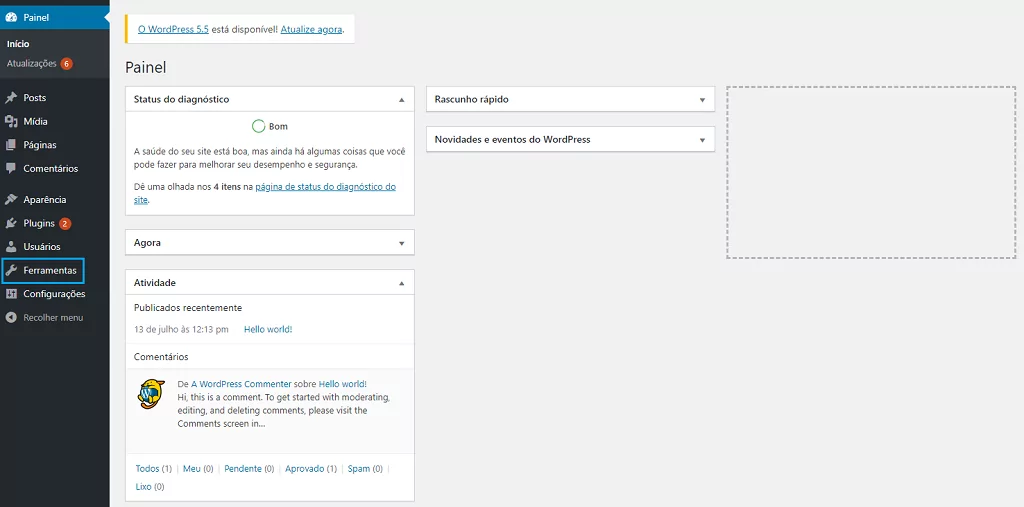Open the Páginas menu
Screen dimensions: 1024x507
click(x=55, y=145)
